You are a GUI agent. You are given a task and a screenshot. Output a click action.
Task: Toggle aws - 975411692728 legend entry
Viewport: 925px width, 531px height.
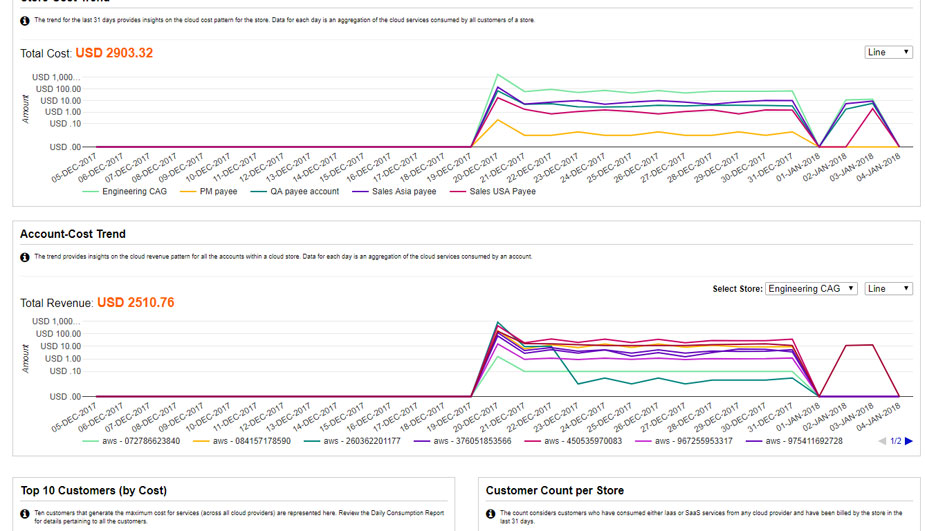[795, 441]
